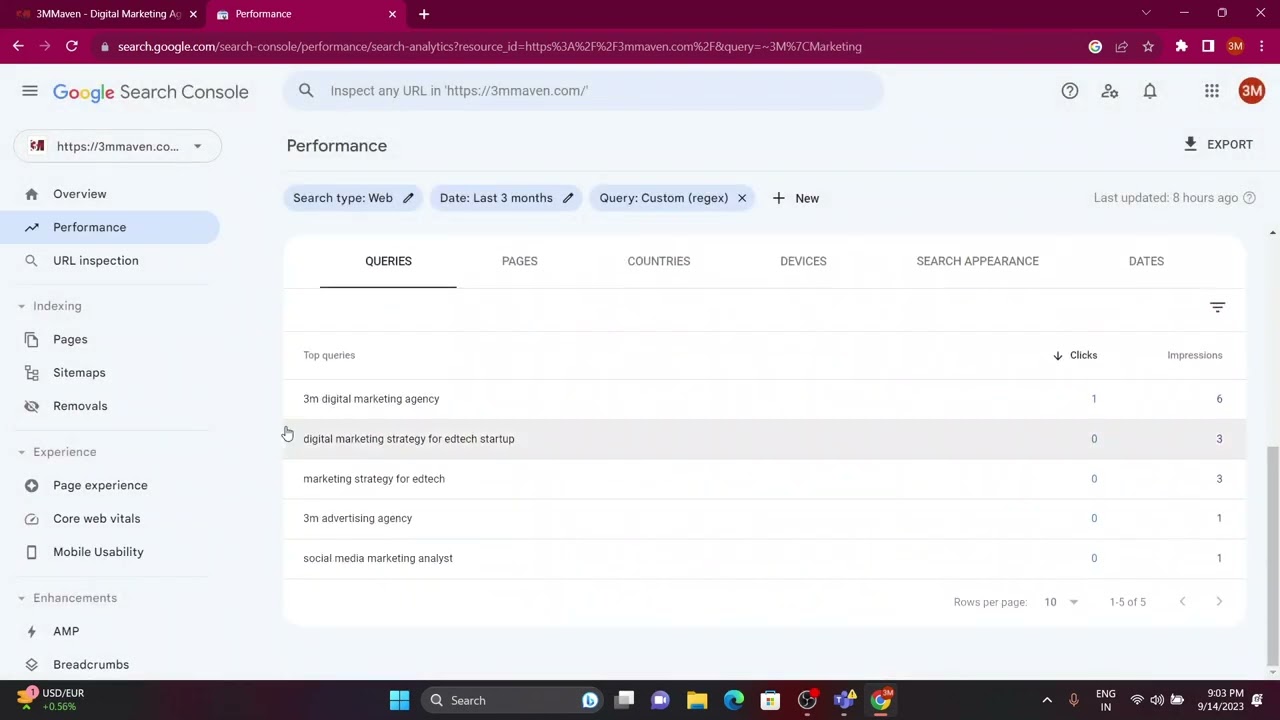
Task: Sort the table by Impressions column
Action: [x=1195, y=355]
